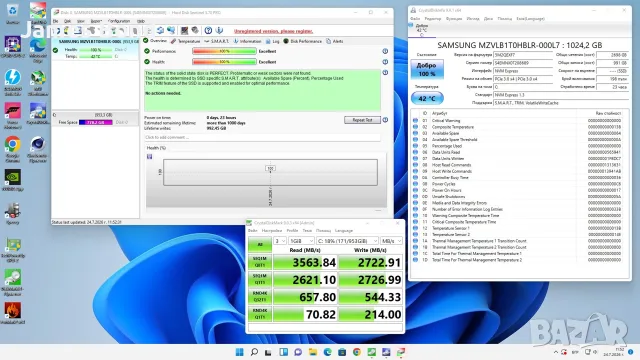The width and height of the screenshot is (640, 360).
Task: Switch to S.M.A.R.T. tab
Action: [216, 41]
